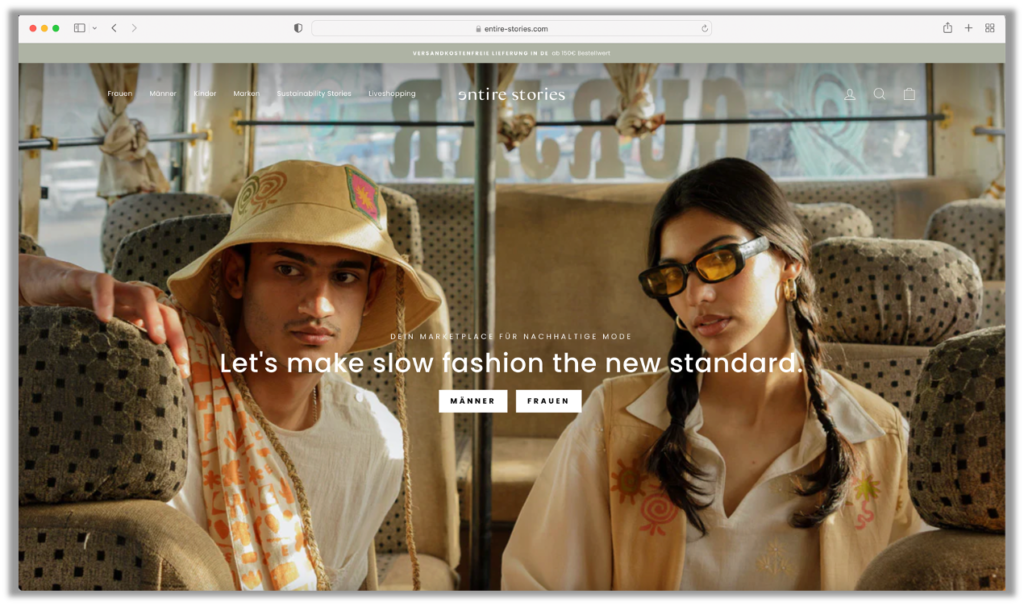
Task: Open the Männer navigation menu
Action: click(x=163, y=94)
